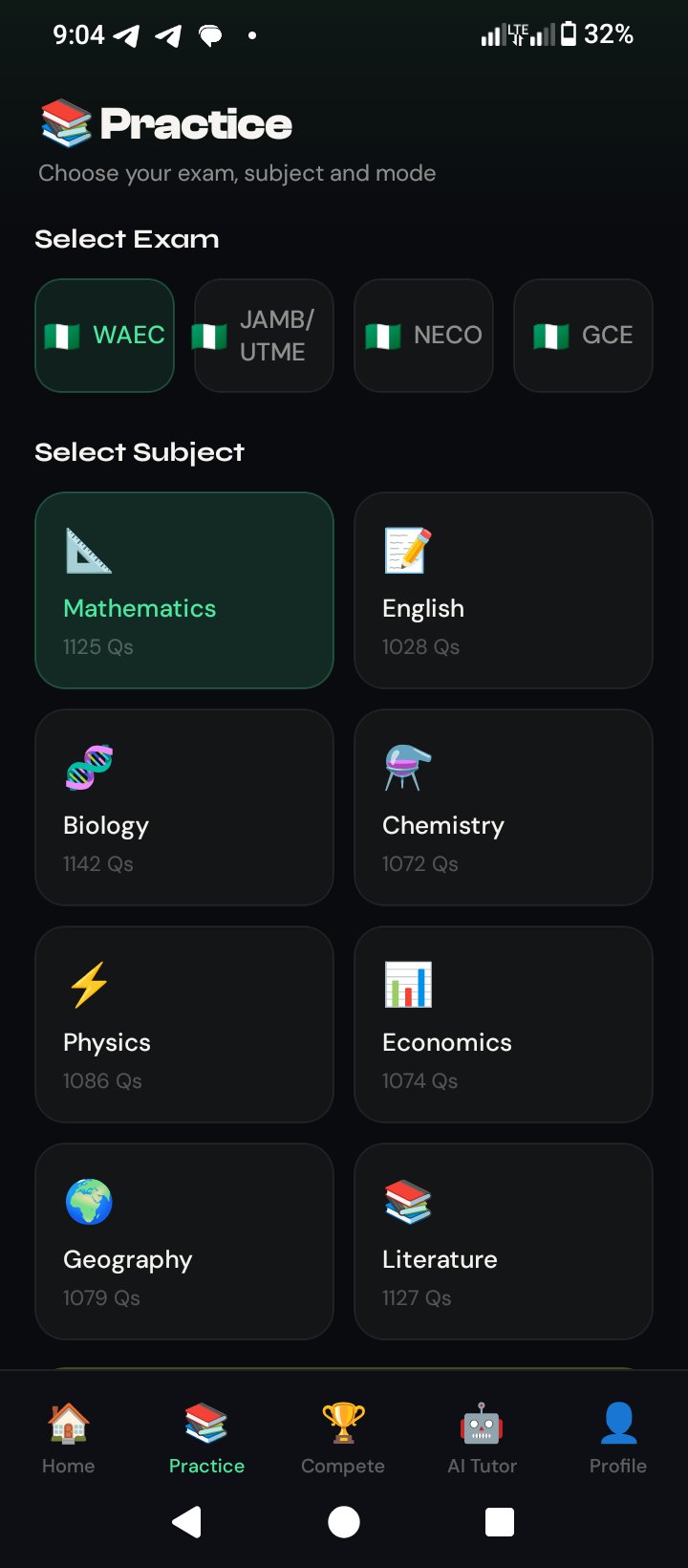Select the Mathematics subject card
This screenshot has height=1568, width=688.
184,591
